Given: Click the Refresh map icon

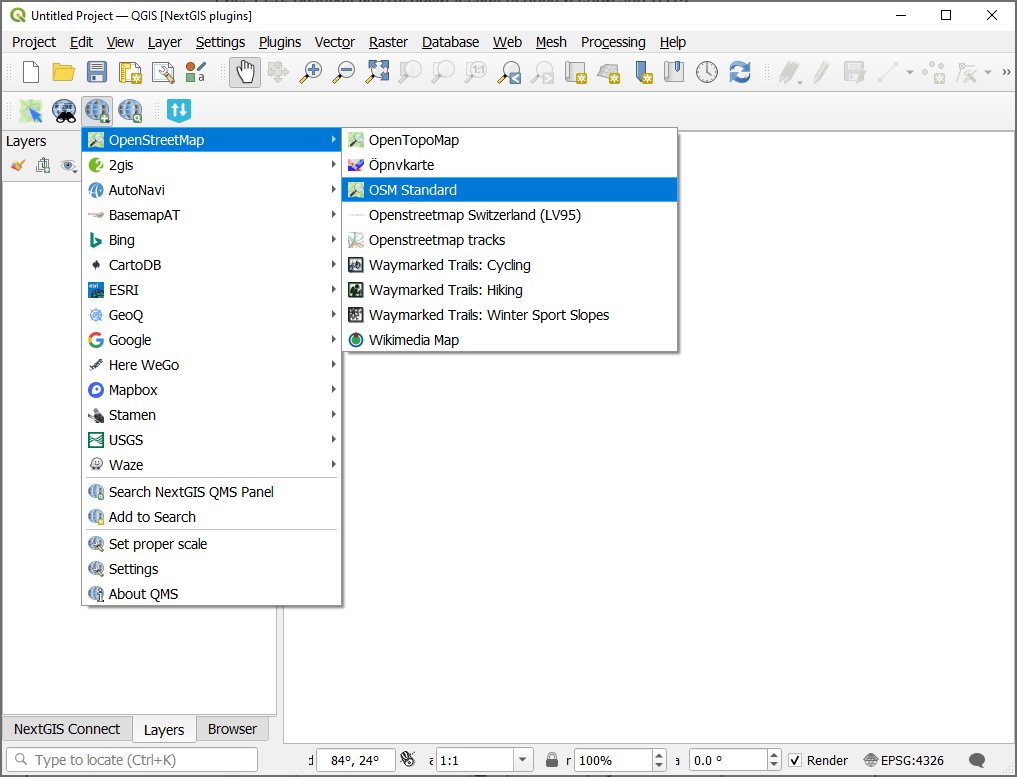Looking at the screenshot, I should pyautogui.click(x=740, y=72).
